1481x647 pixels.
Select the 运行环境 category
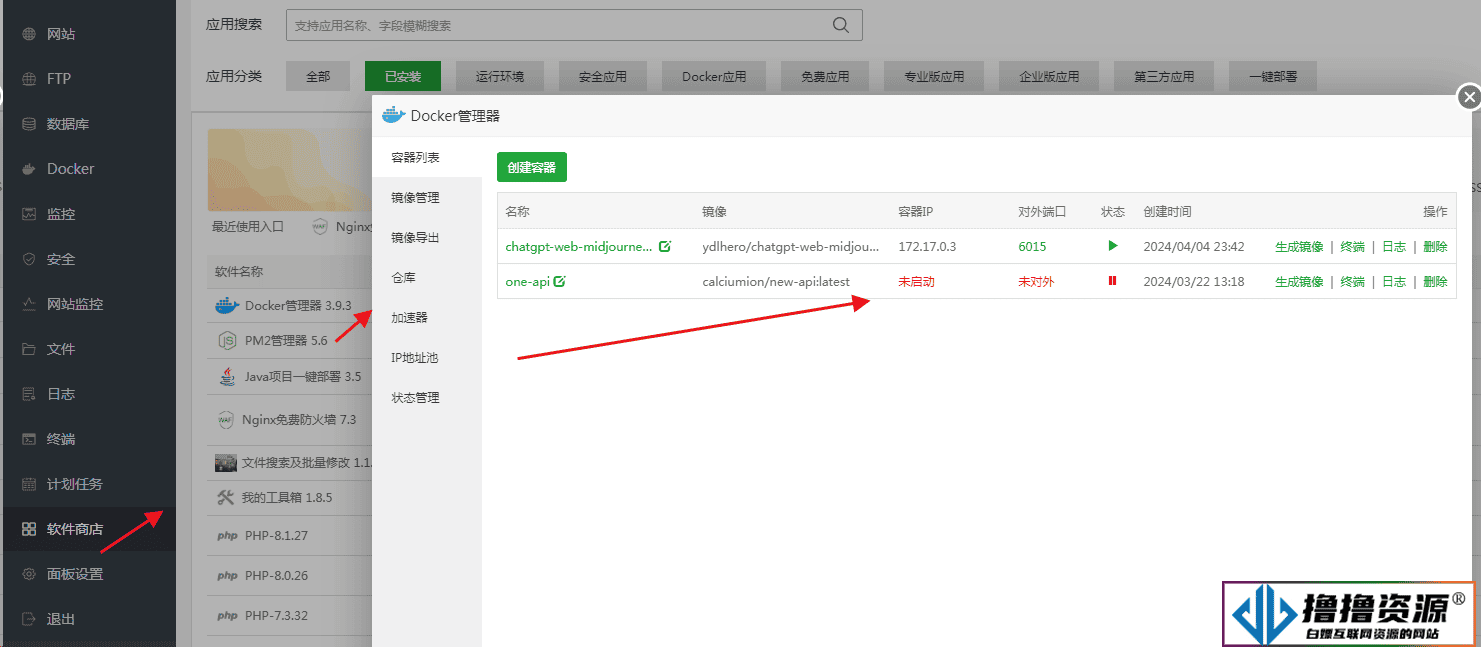(x=500, y=76)
